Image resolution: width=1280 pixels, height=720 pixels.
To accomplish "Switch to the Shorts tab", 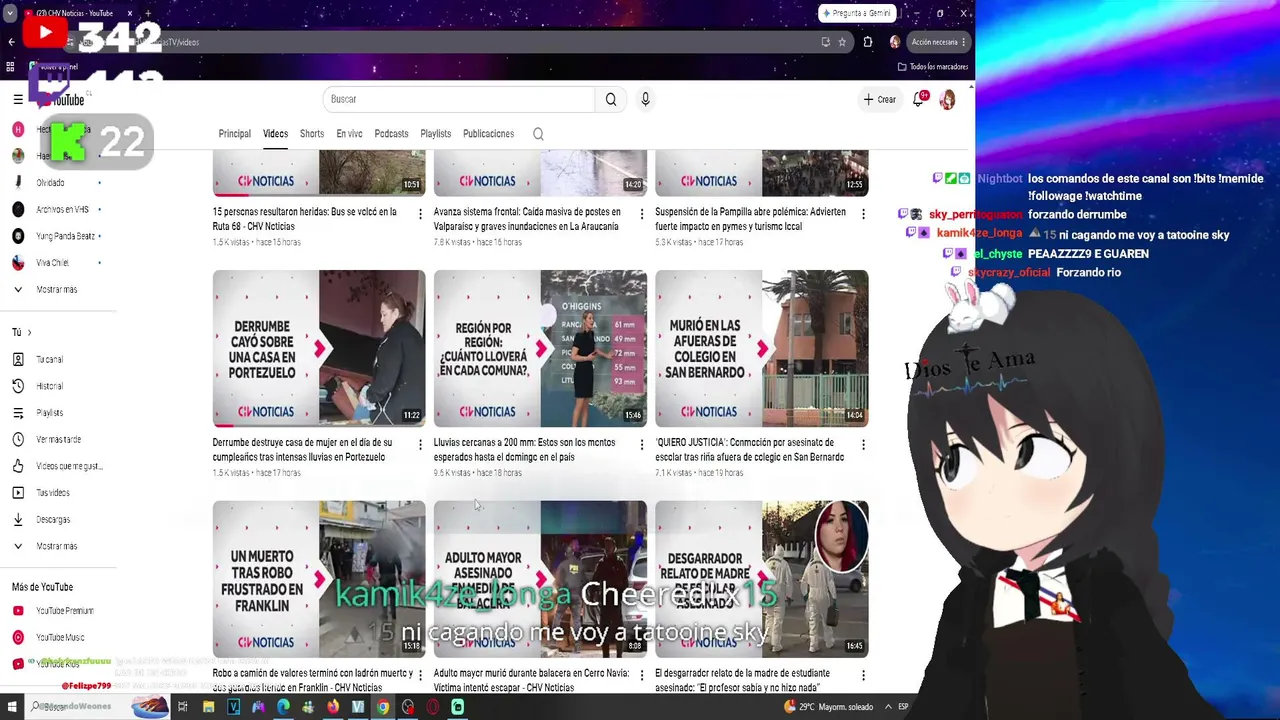I will click(x=312, y=134).
